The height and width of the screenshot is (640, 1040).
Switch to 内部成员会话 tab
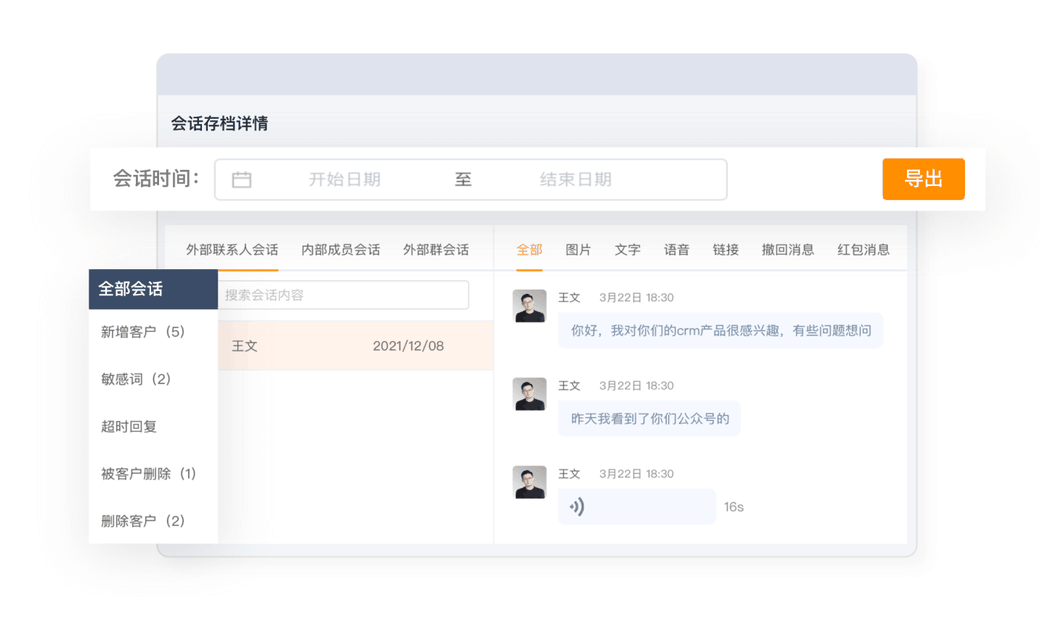340,250
